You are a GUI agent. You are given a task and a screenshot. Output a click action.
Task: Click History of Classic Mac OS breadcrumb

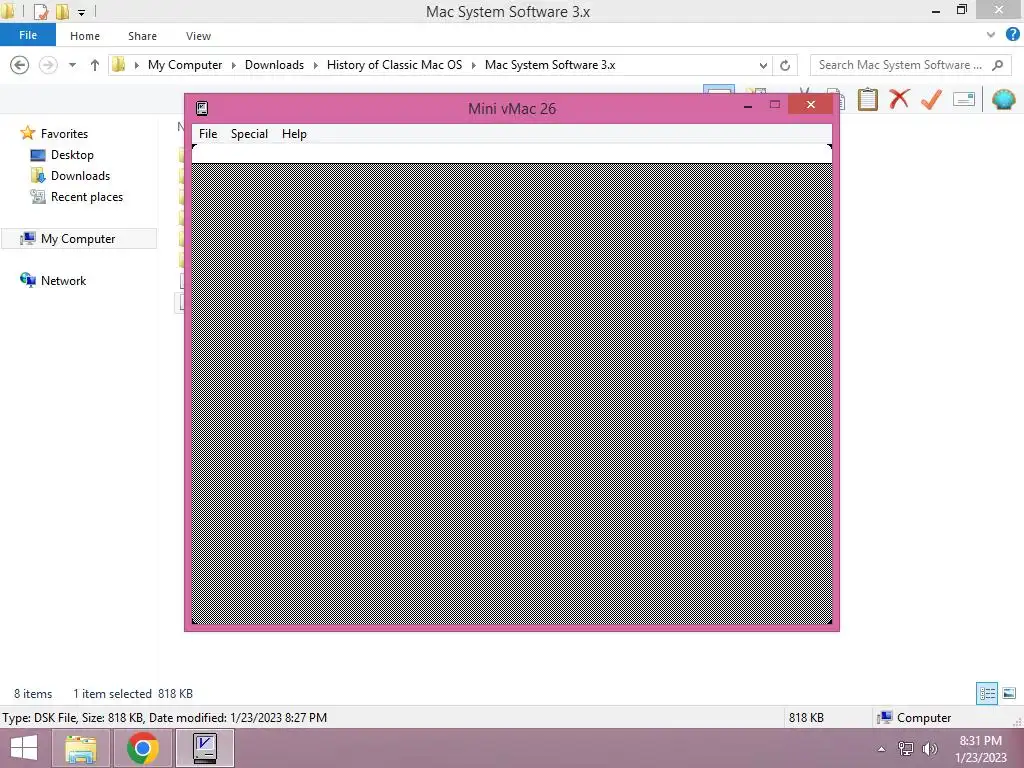[394, 65]
